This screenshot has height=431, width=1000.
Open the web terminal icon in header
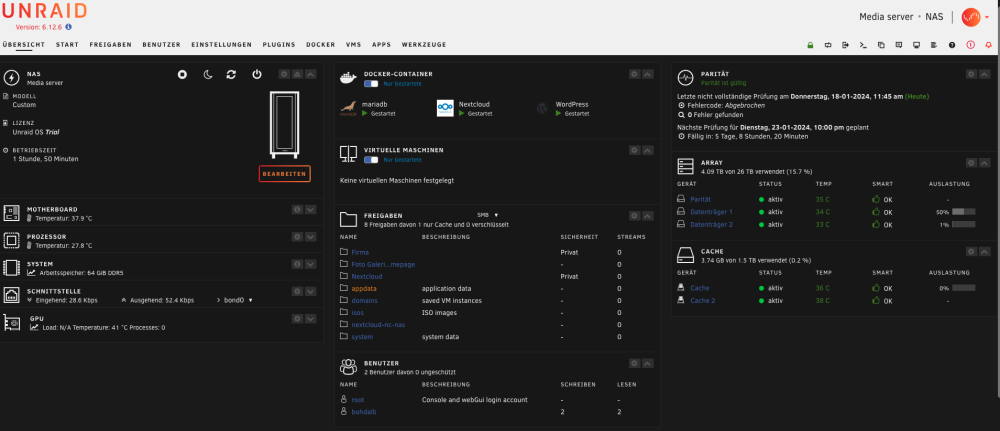863,45
